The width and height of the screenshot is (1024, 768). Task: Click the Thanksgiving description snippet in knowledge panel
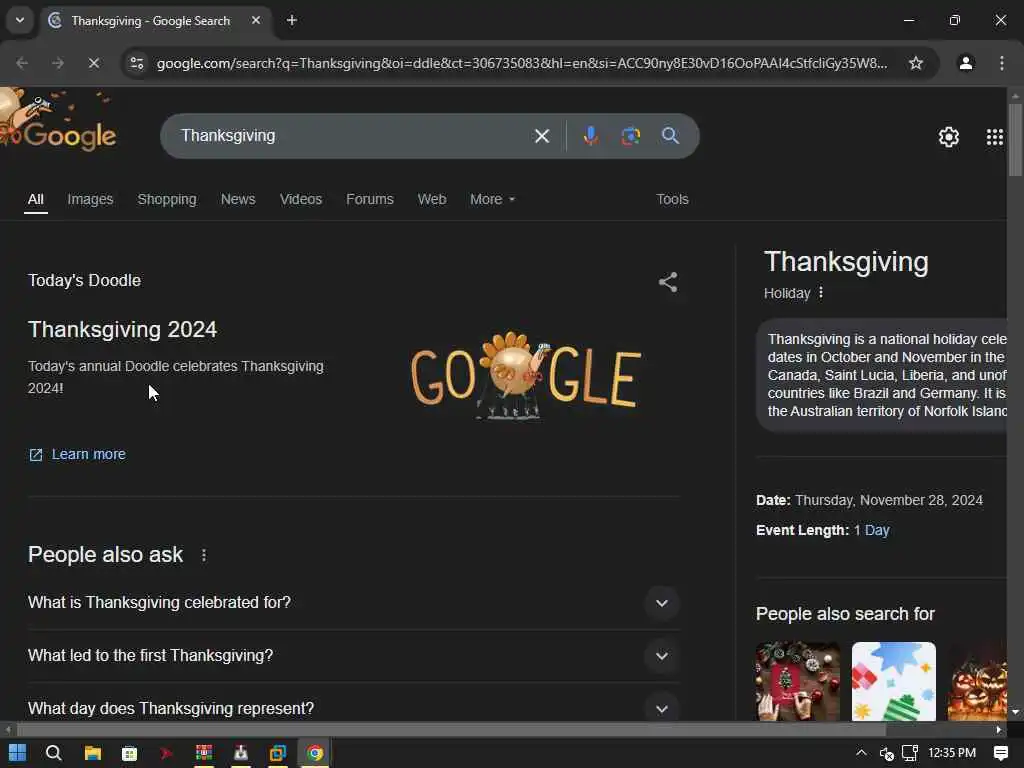tap(887, 375)
